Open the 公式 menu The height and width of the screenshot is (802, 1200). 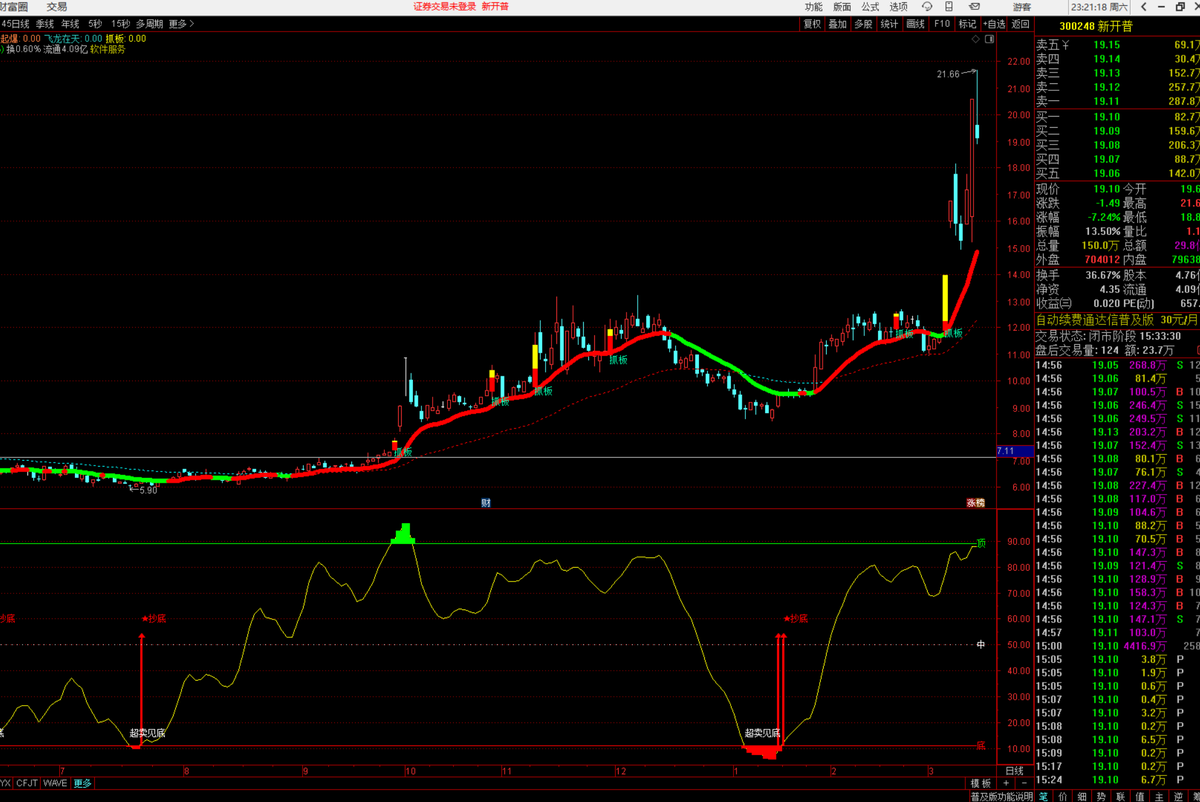click(x=870, y=6)
